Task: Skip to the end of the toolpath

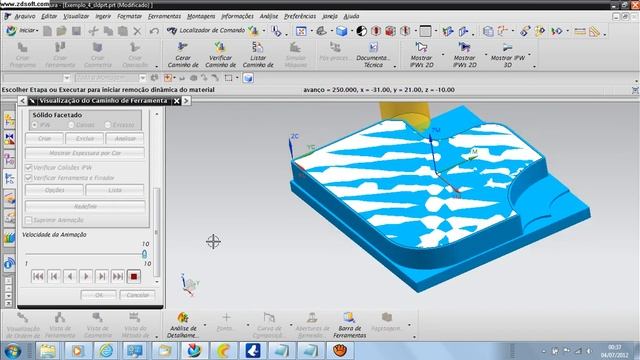Action: (118, 277)
